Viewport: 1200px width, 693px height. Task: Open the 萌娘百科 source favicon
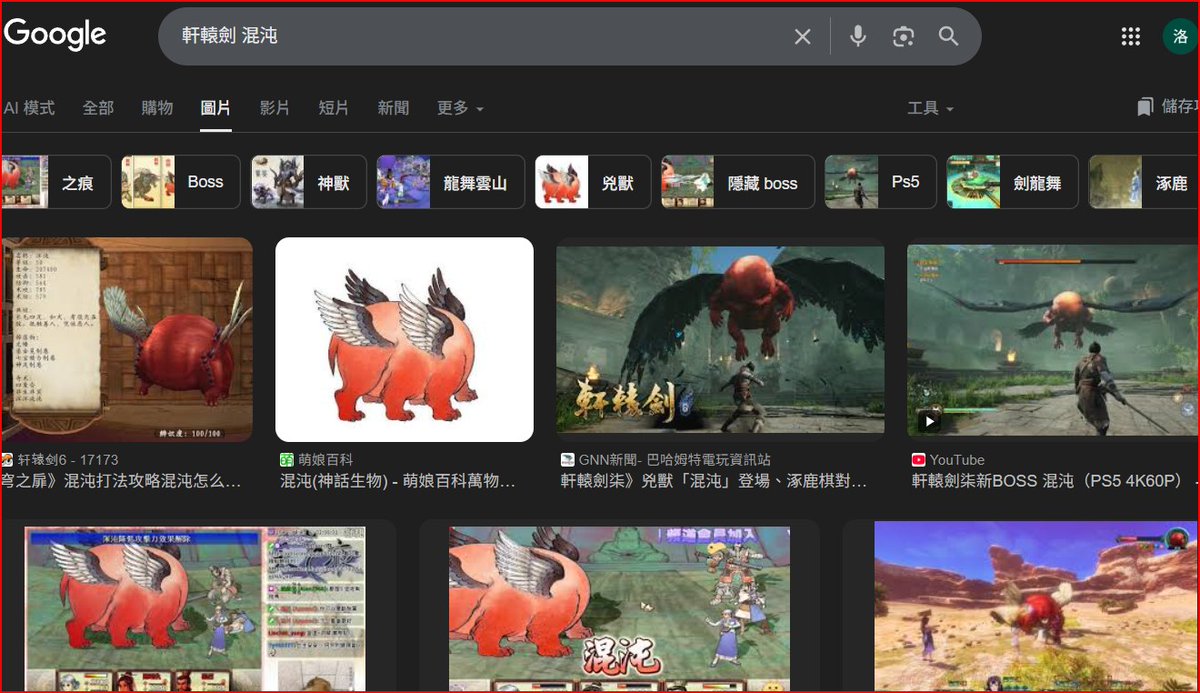coord(287,460)
